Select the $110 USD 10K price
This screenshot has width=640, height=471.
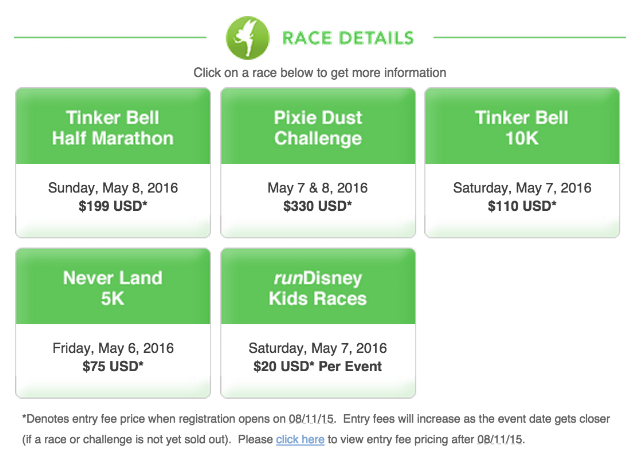[x=522, y=206]
